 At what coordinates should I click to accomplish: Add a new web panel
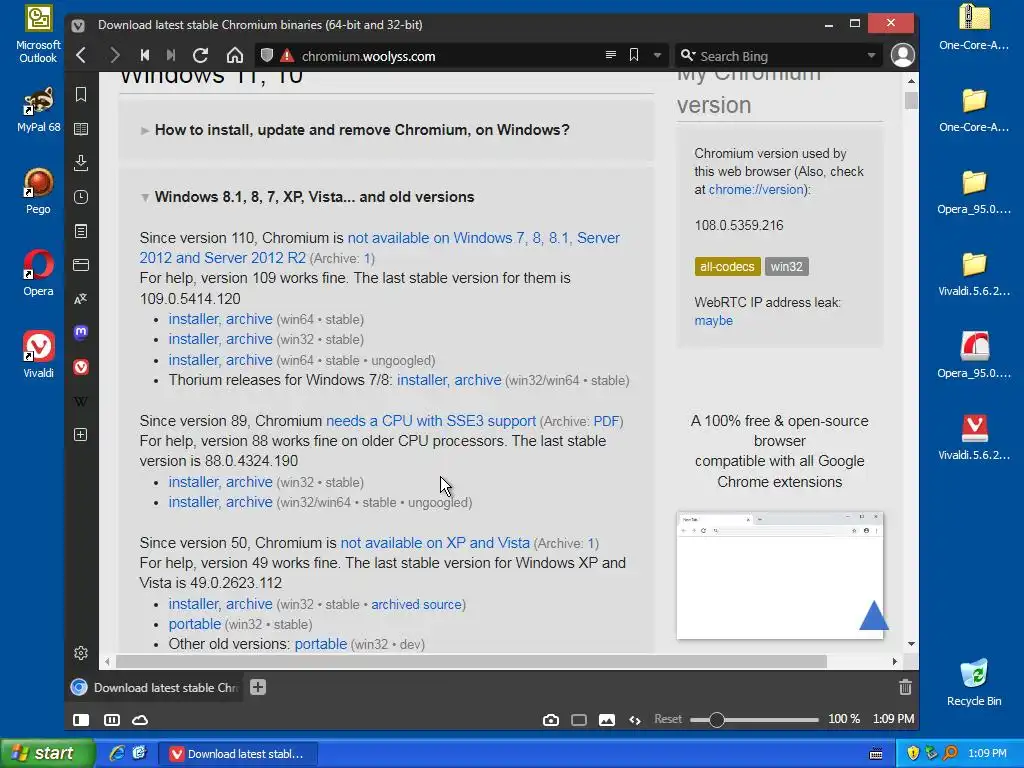(81, 435)
